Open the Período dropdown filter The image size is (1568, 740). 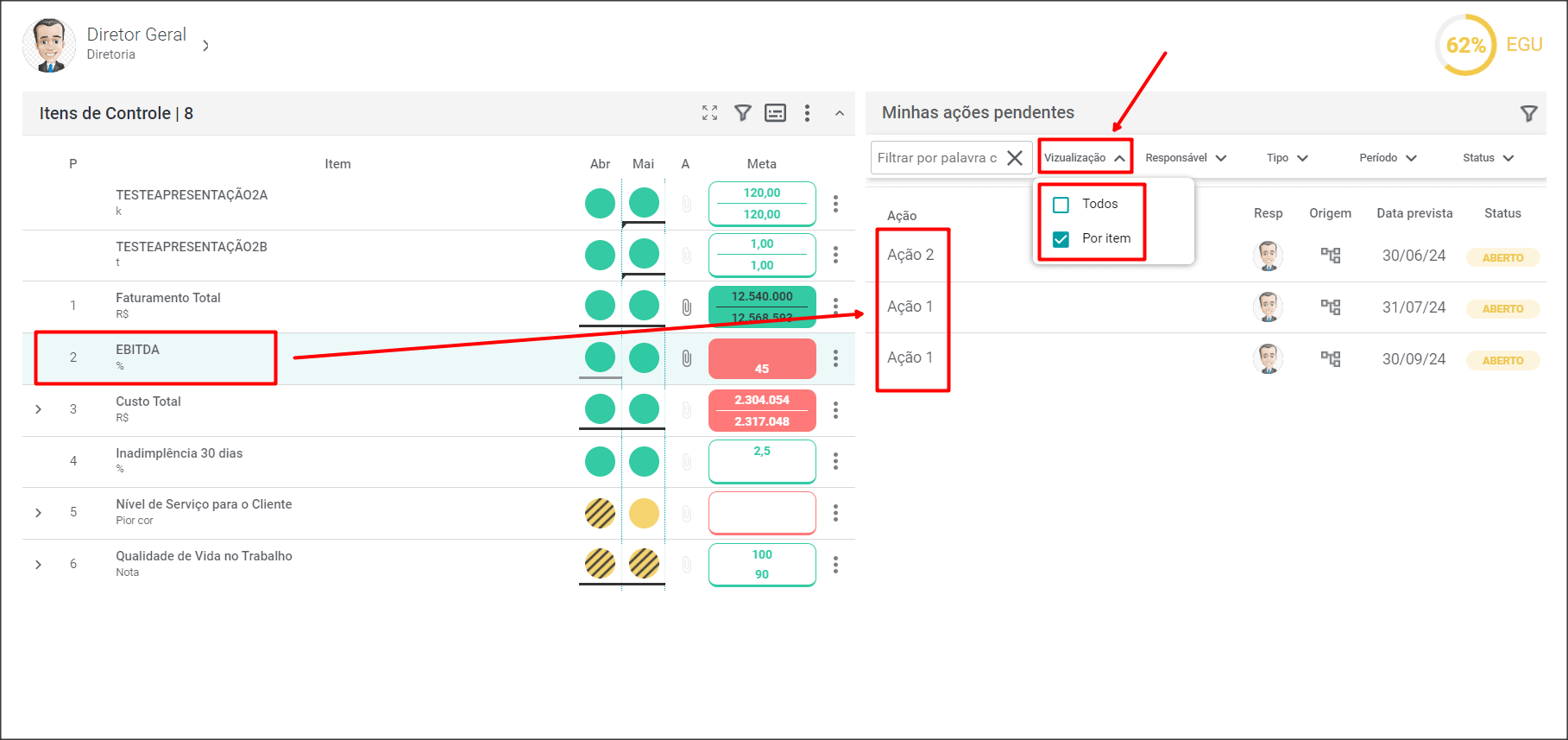pyautogui.click(x=1388, y=158)
